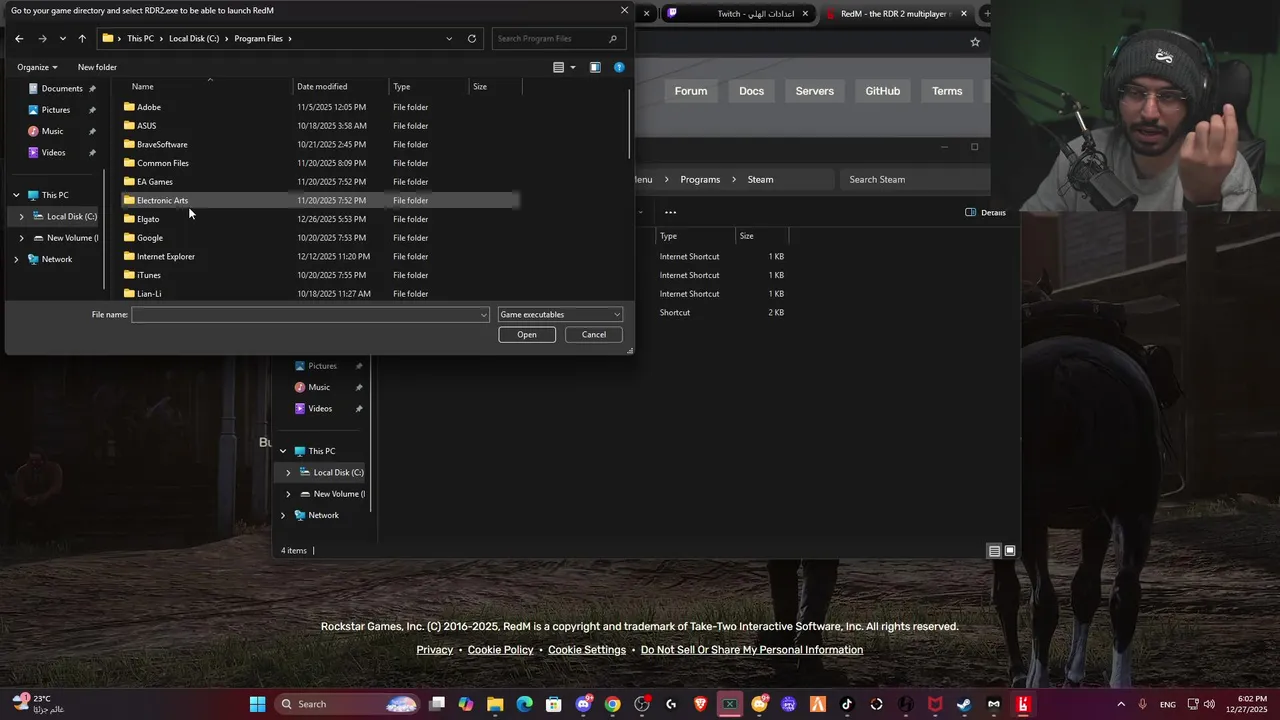
Task: Open Pictures in dialog quick access
Action: coord(56,110)
